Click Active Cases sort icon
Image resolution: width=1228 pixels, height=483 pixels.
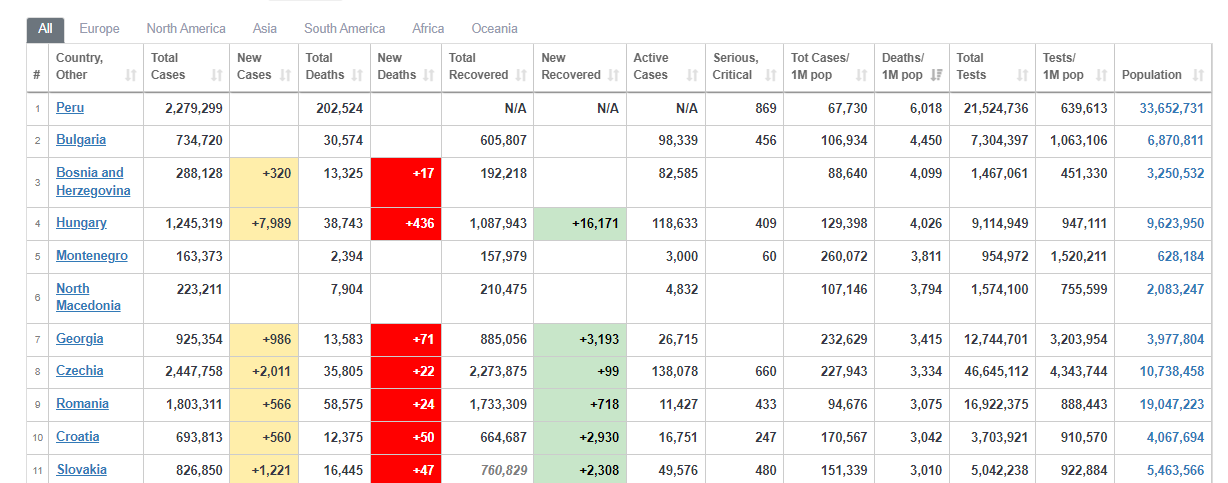point(692,75)
